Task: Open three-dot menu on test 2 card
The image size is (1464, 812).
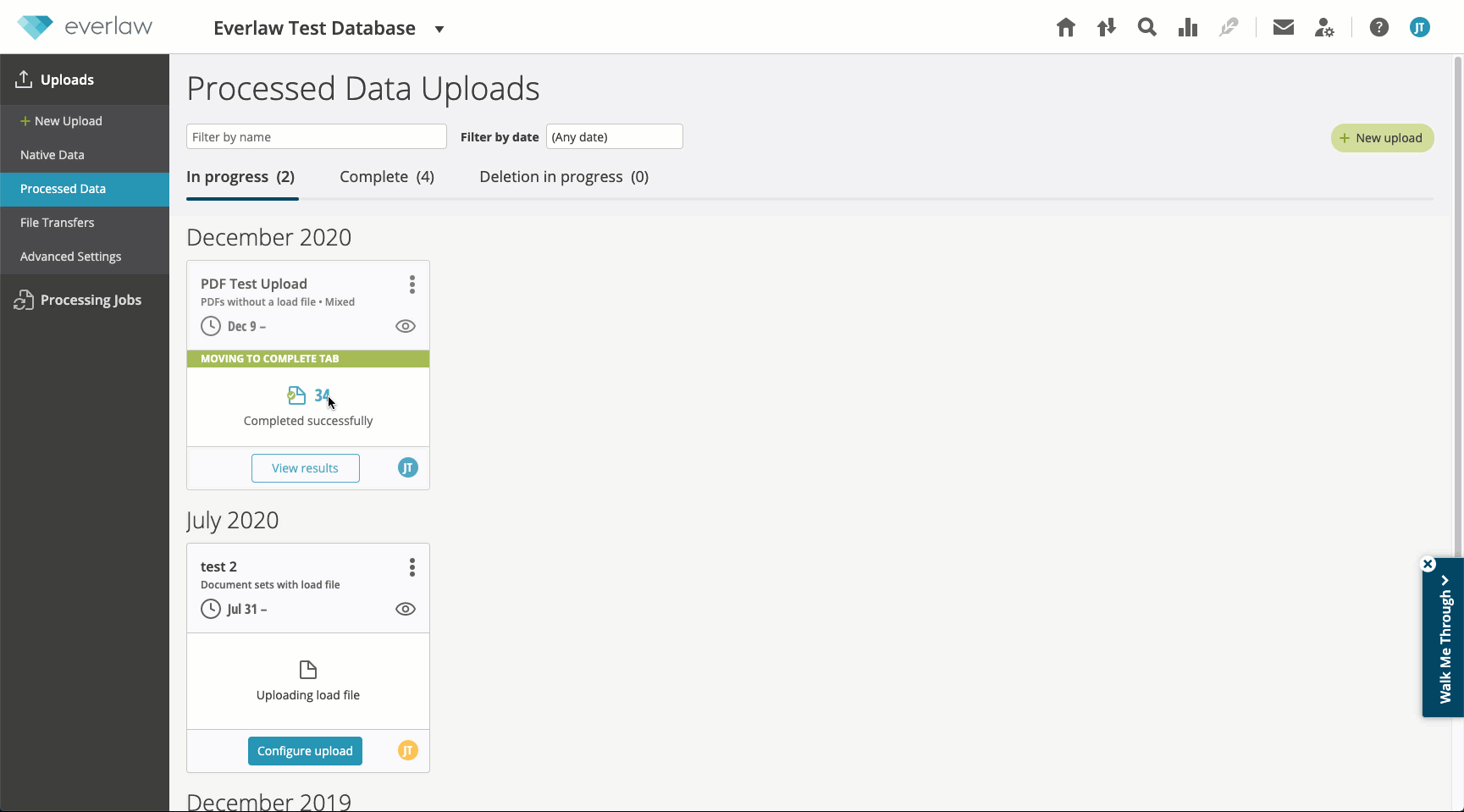Action: [x=412, y=567]
